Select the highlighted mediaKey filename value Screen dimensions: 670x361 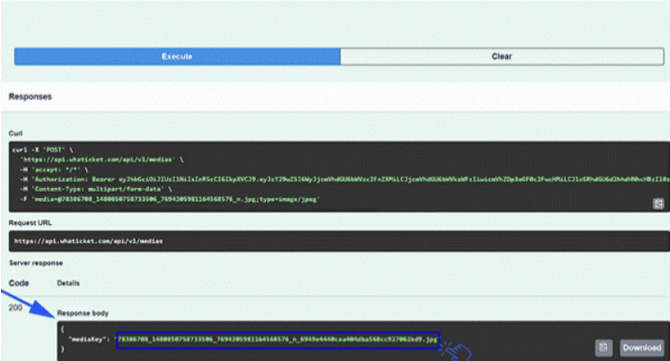coord(278,340)
